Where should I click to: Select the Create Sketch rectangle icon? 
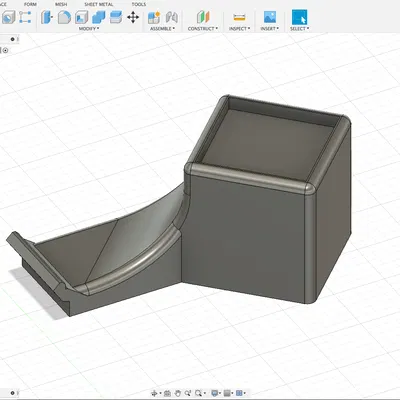click(25, 17)
